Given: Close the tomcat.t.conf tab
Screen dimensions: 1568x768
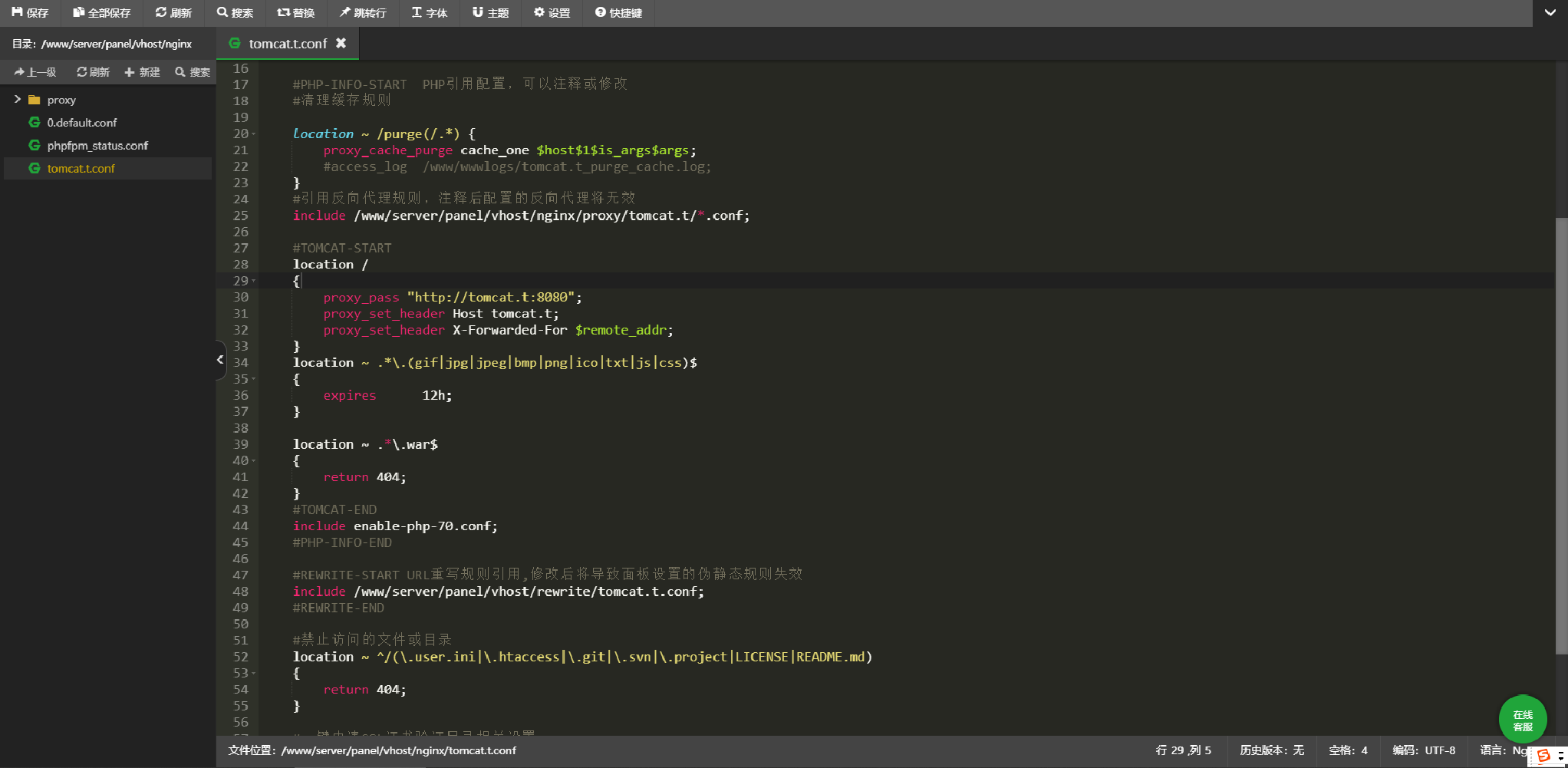Looking at the screenshot, I should 341,43.
